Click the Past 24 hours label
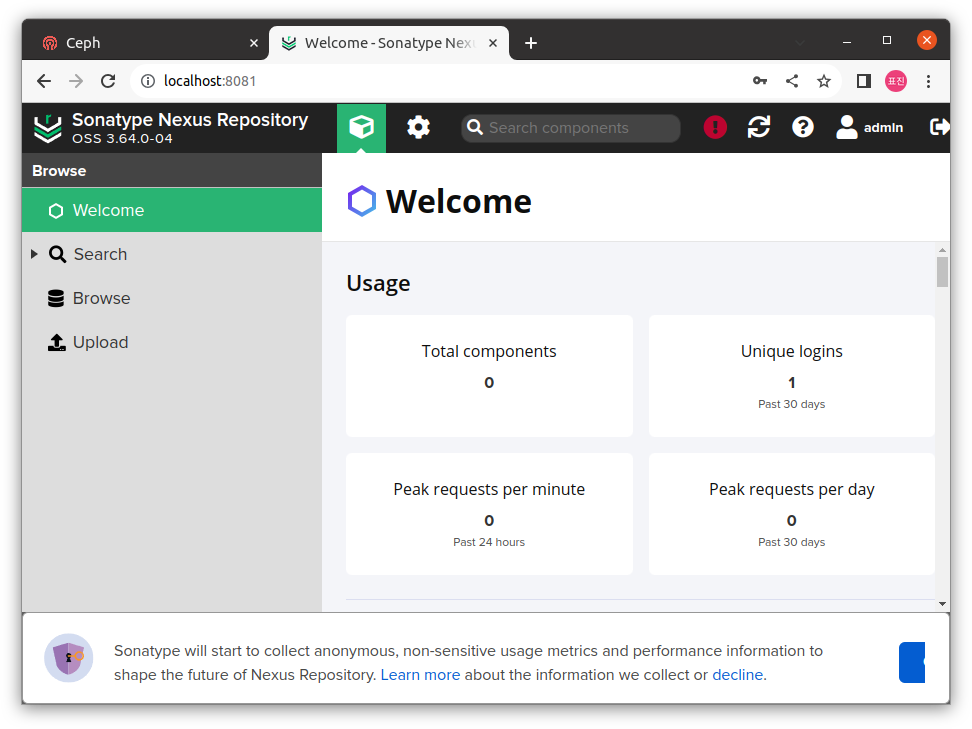 click(489, 542)
